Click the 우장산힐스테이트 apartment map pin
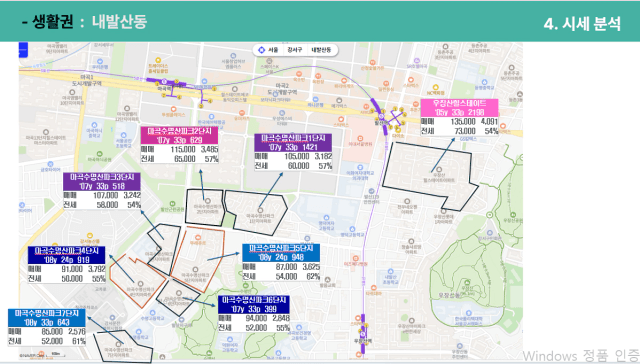This screenshot has height=364, width=640. tap(439, 169)
